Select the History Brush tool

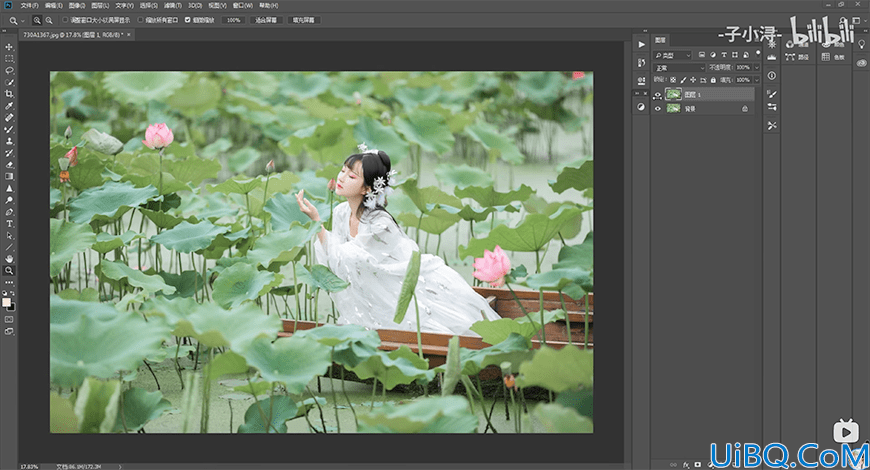(9, 153)
